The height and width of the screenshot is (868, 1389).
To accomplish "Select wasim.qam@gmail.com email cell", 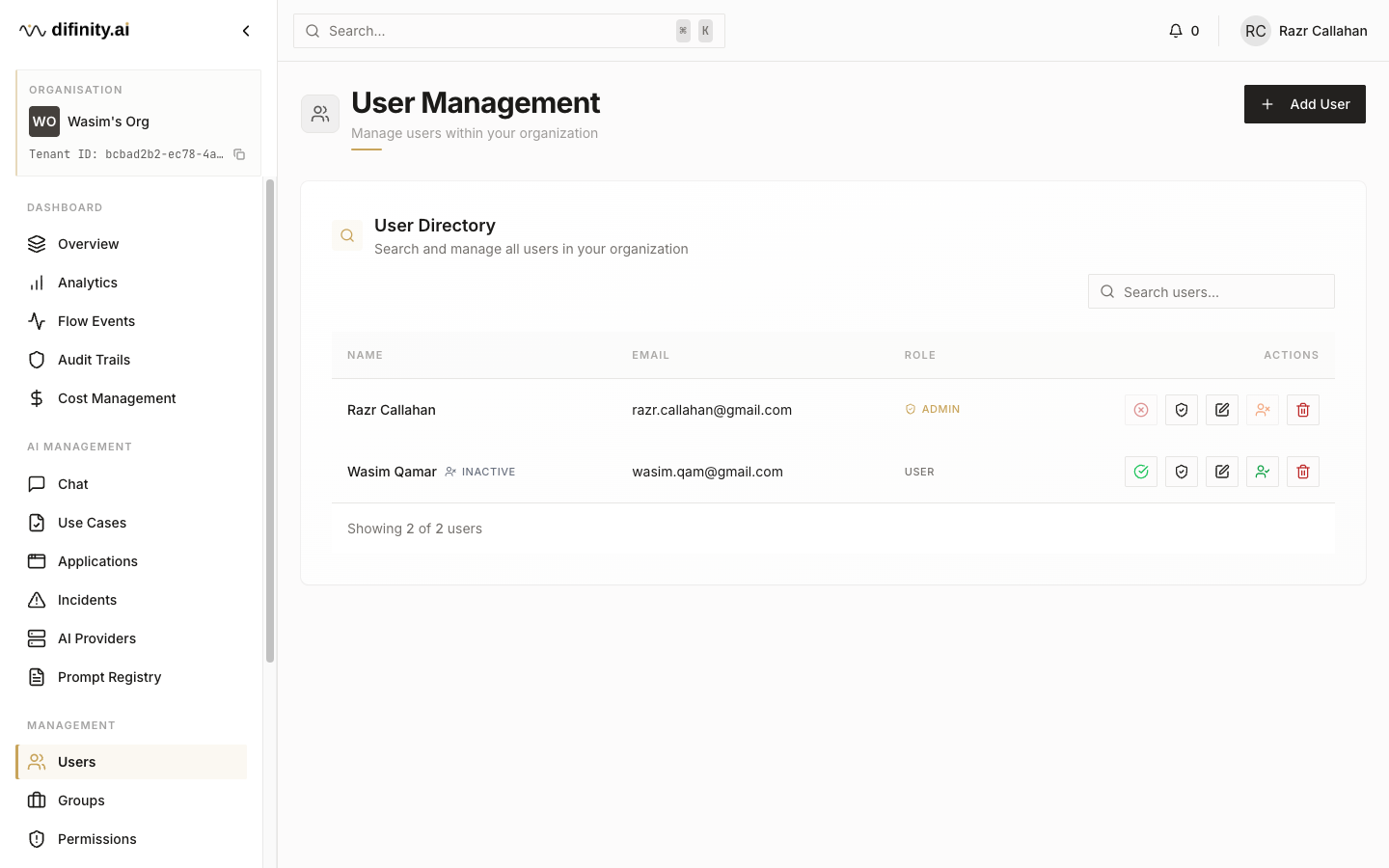I will click(x=707, y=472).
